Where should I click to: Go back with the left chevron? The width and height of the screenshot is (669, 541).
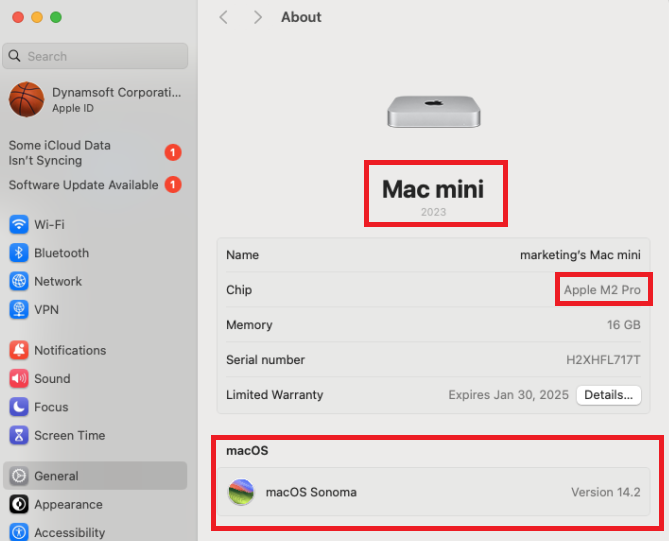pyautogui.click(x=224, y=17)
